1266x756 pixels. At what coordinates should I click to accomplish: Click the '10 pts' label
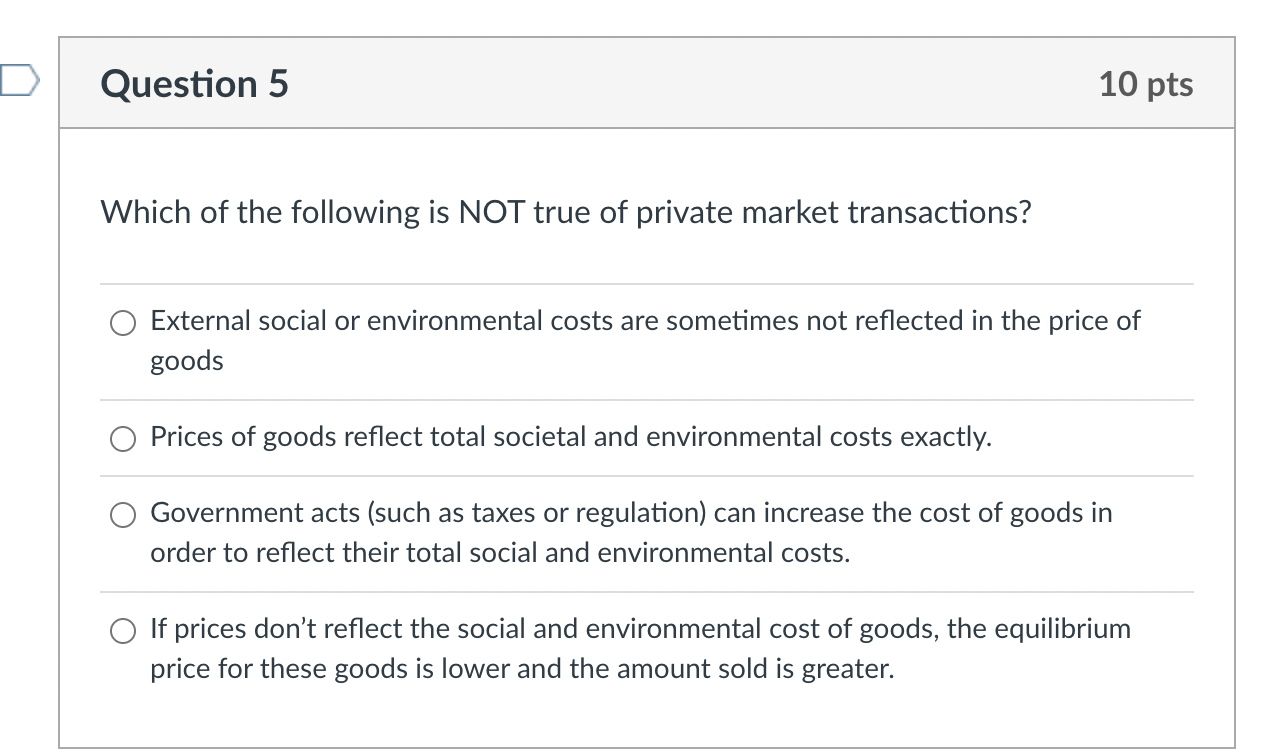click(x=1148, y=84)
